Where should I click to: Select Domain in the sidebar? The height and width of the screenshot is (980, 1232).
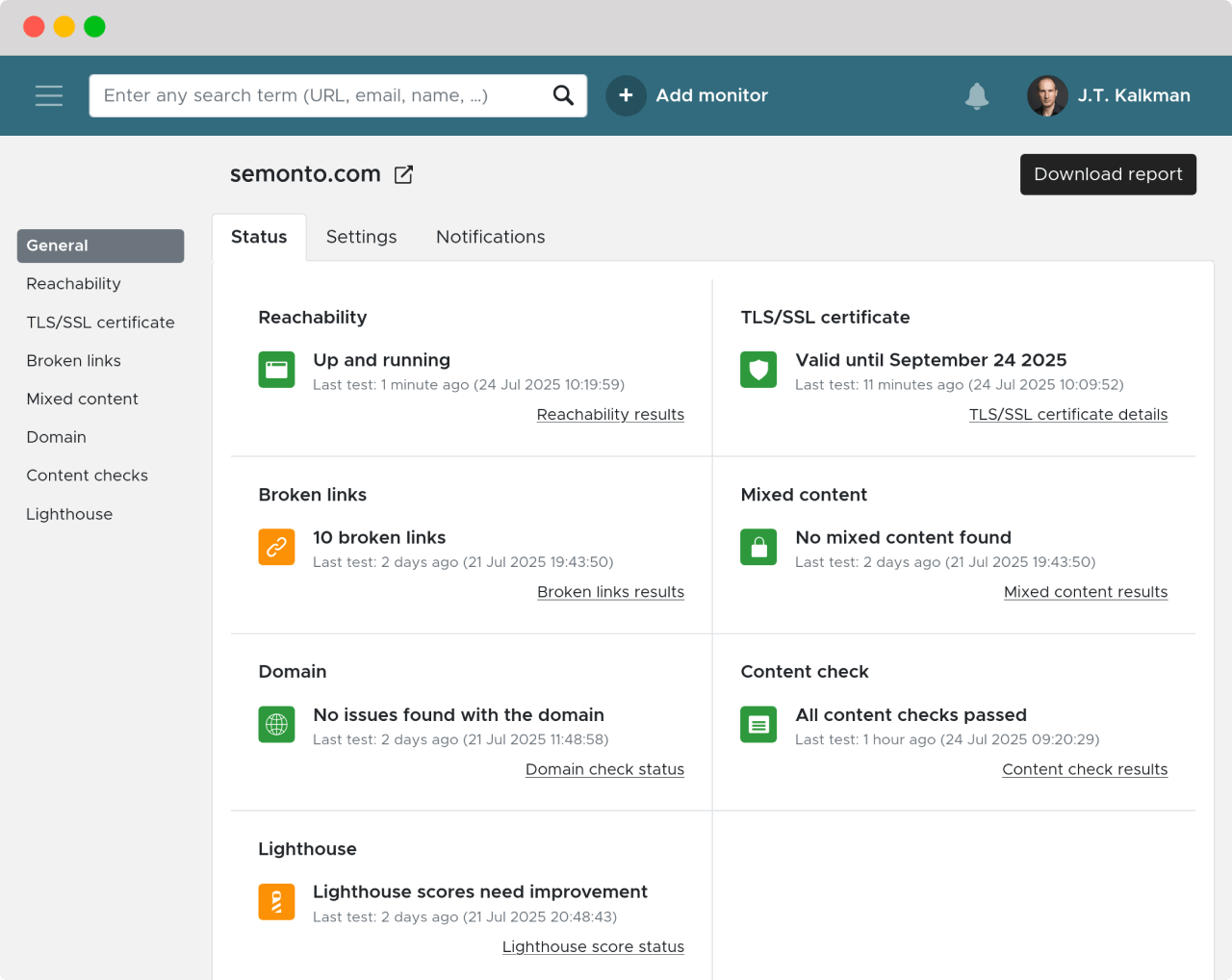pos(57,437)
